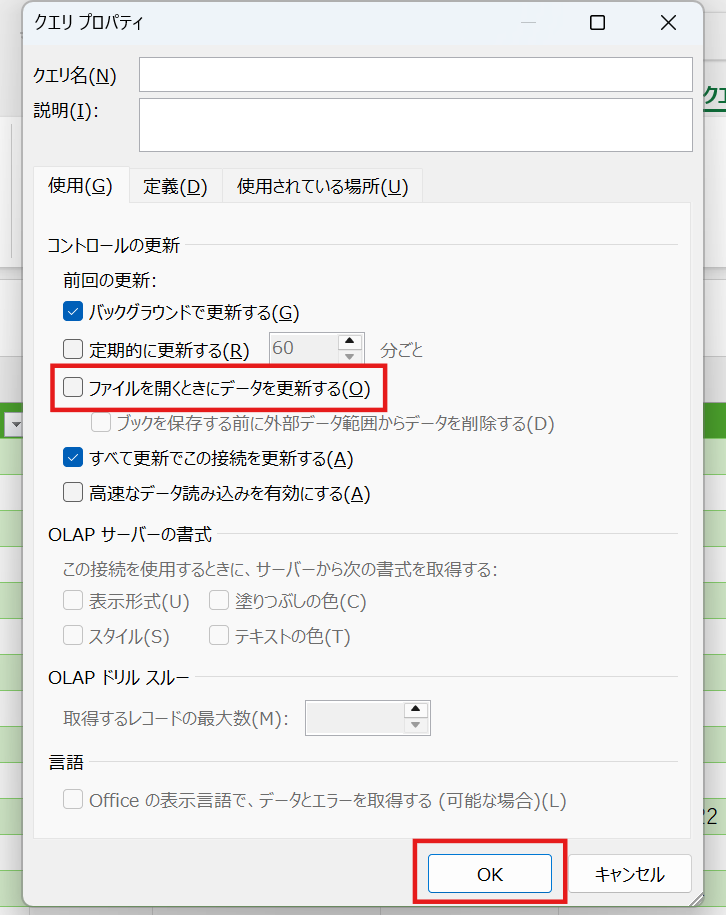
Task: Check ファイルを開くときにデータを更新する option
Action: pyautogui.click(x=73, y=387)
